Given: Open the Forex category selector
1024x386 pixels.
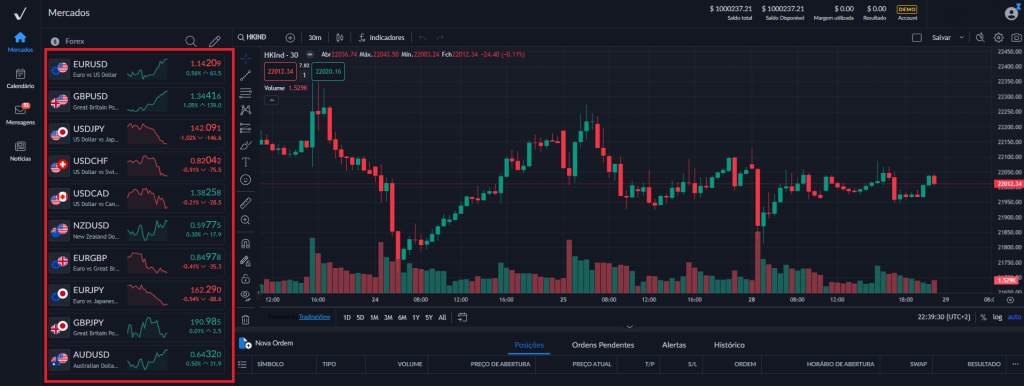Looking at the screenshot, I should (69, 41).
